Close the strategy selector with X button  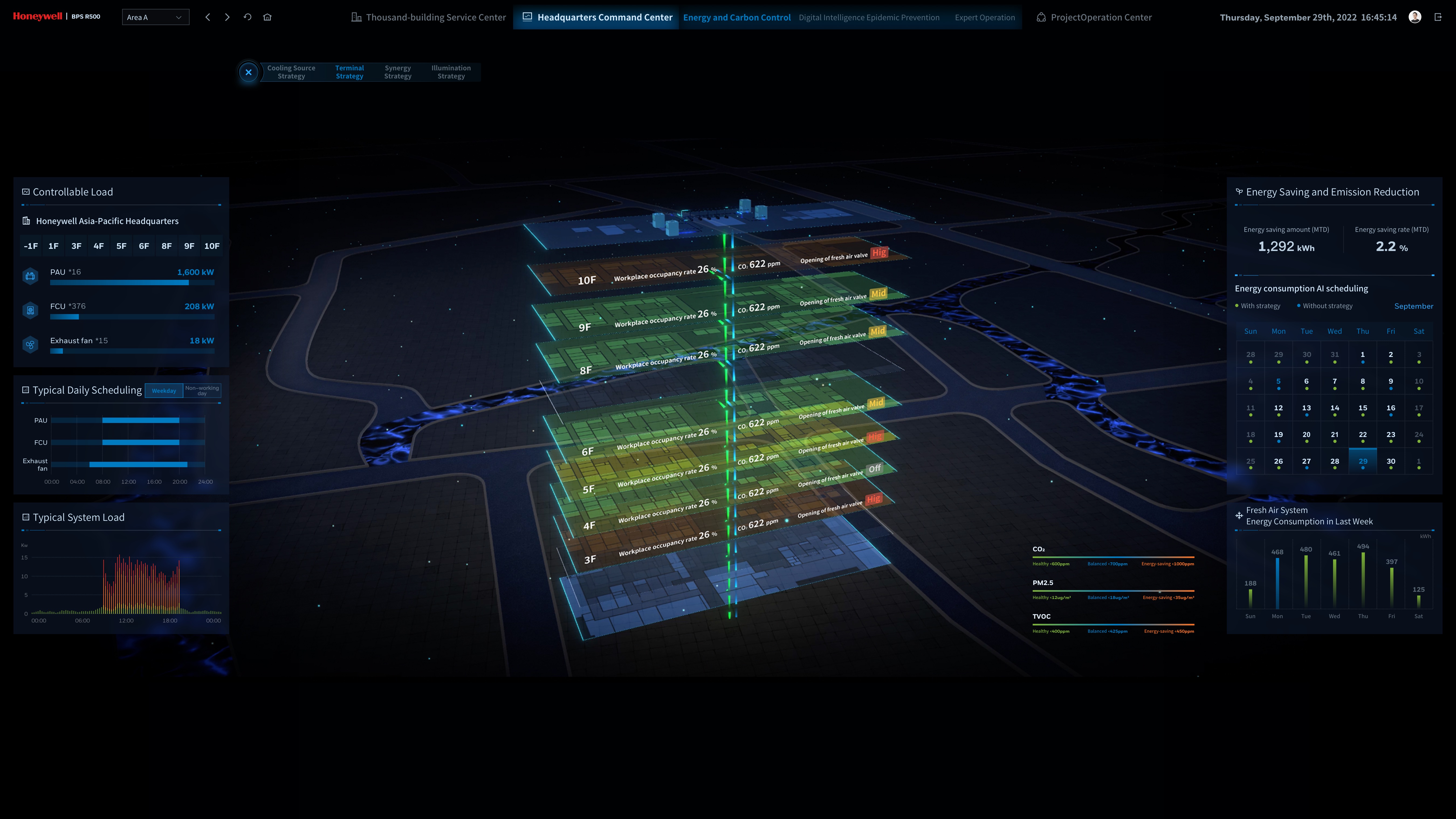248,72
